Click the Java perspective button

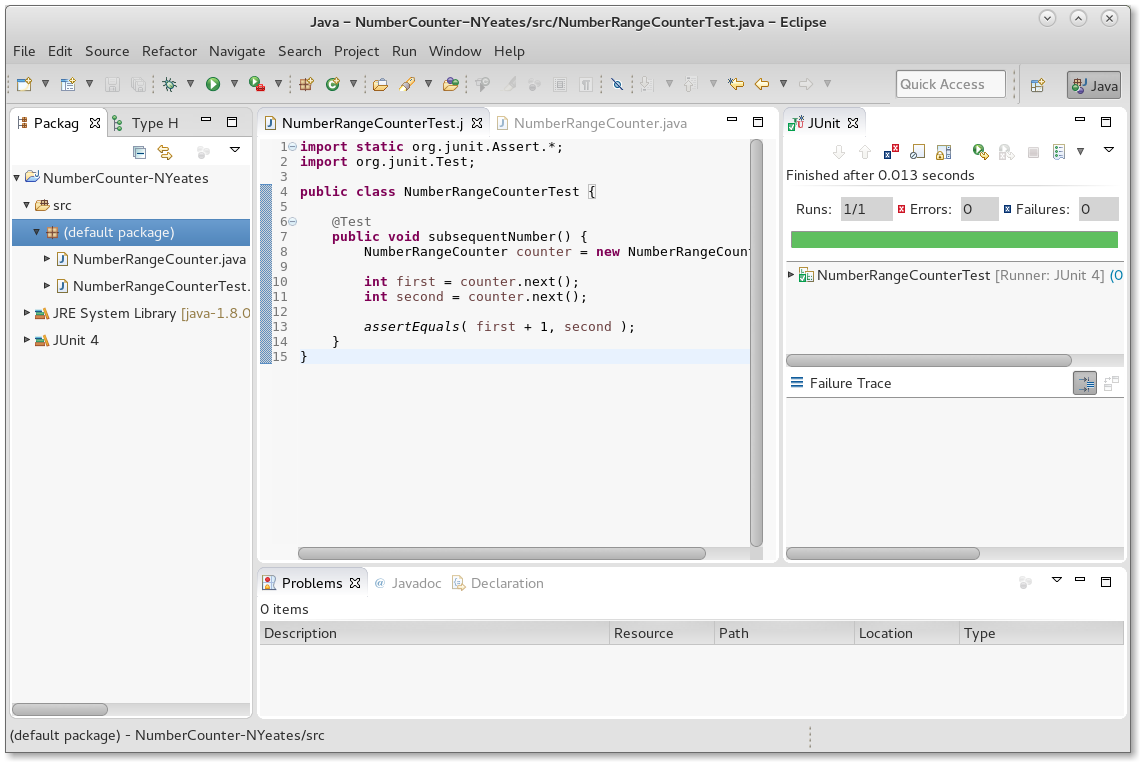1093,85
